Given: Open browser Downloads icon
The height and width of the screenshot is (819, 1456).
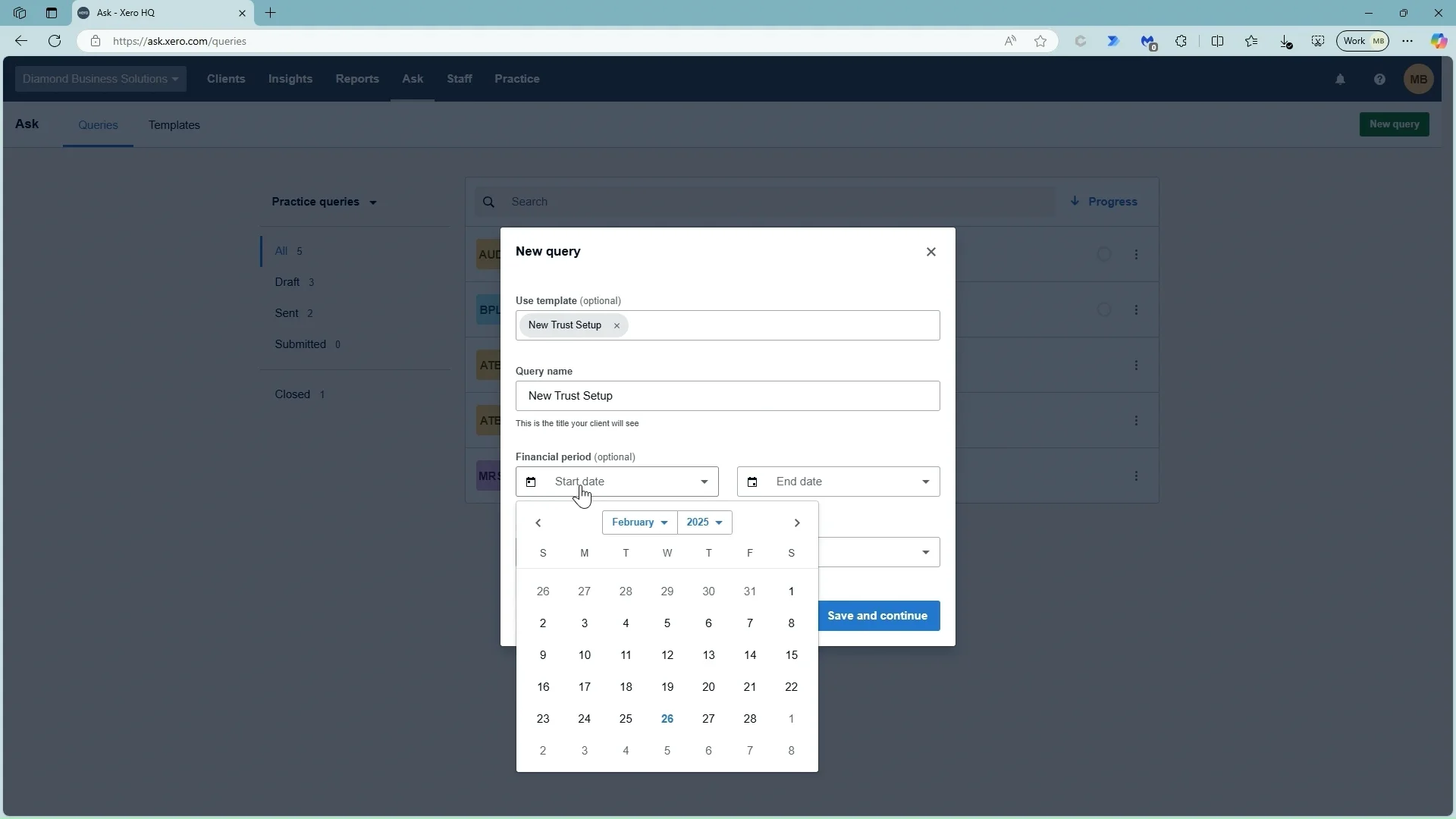Looking at the screenshot, I should point(1285,41).
